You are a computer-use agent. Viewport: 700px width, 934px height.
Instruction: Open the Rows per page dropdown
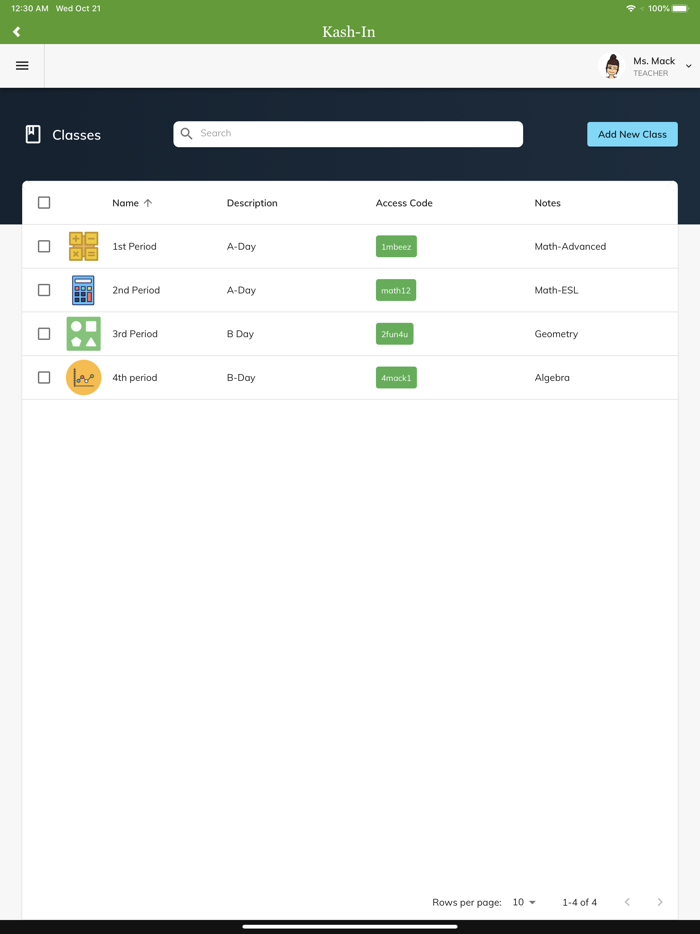524,902
